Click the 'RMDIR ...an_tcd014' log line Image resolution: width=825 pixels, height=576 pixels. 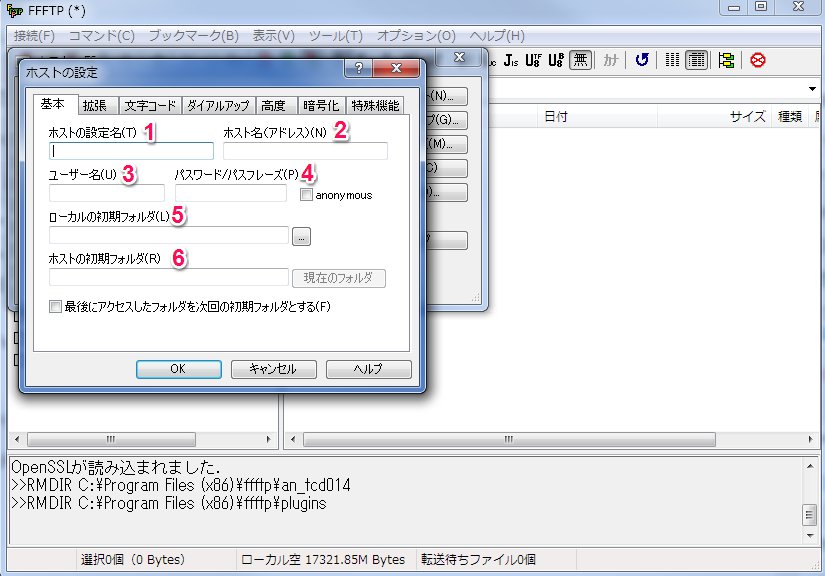[x=180, y=484]
